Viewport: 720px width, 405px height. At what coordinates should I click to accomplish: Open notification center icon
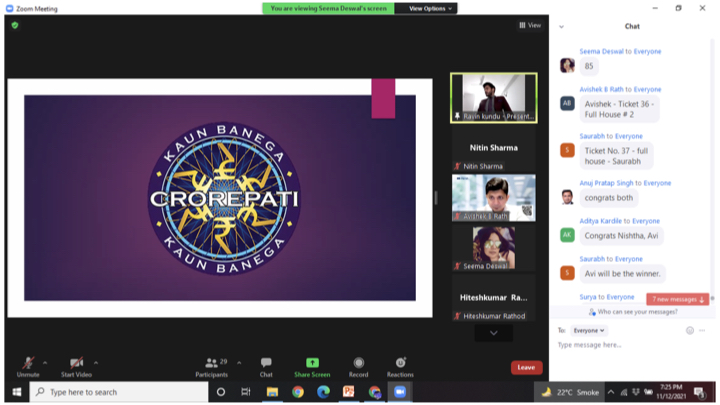click(x=699, y=392)
